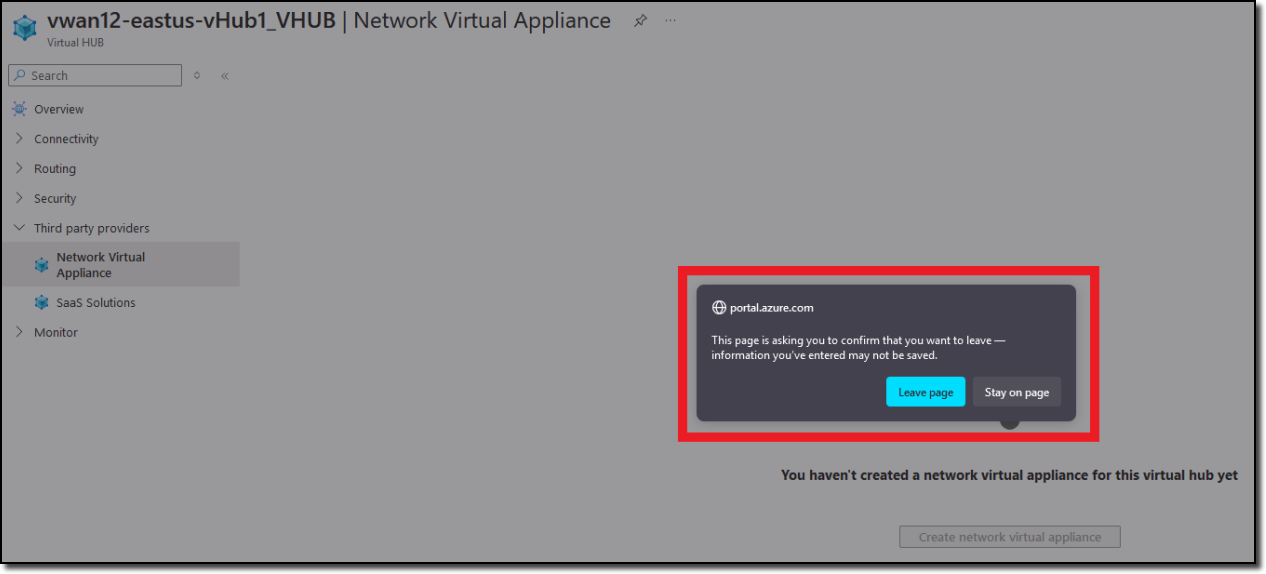This screenshot has width=1266, height=574.
Task: Click the 'Virtual HUB' subtitle text
Action: (x=76, y=43)
